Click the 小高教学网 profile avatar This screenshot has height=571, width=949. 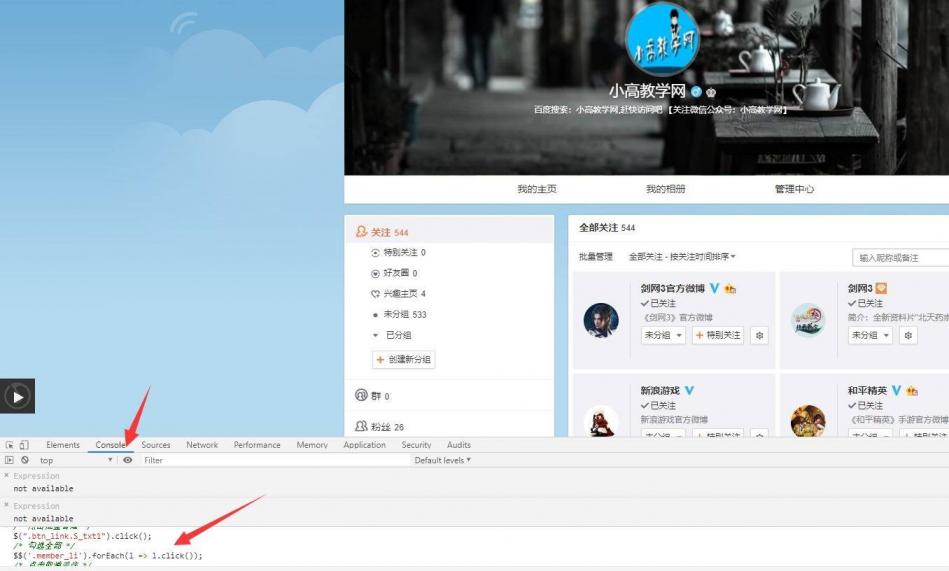coord(662,38)
